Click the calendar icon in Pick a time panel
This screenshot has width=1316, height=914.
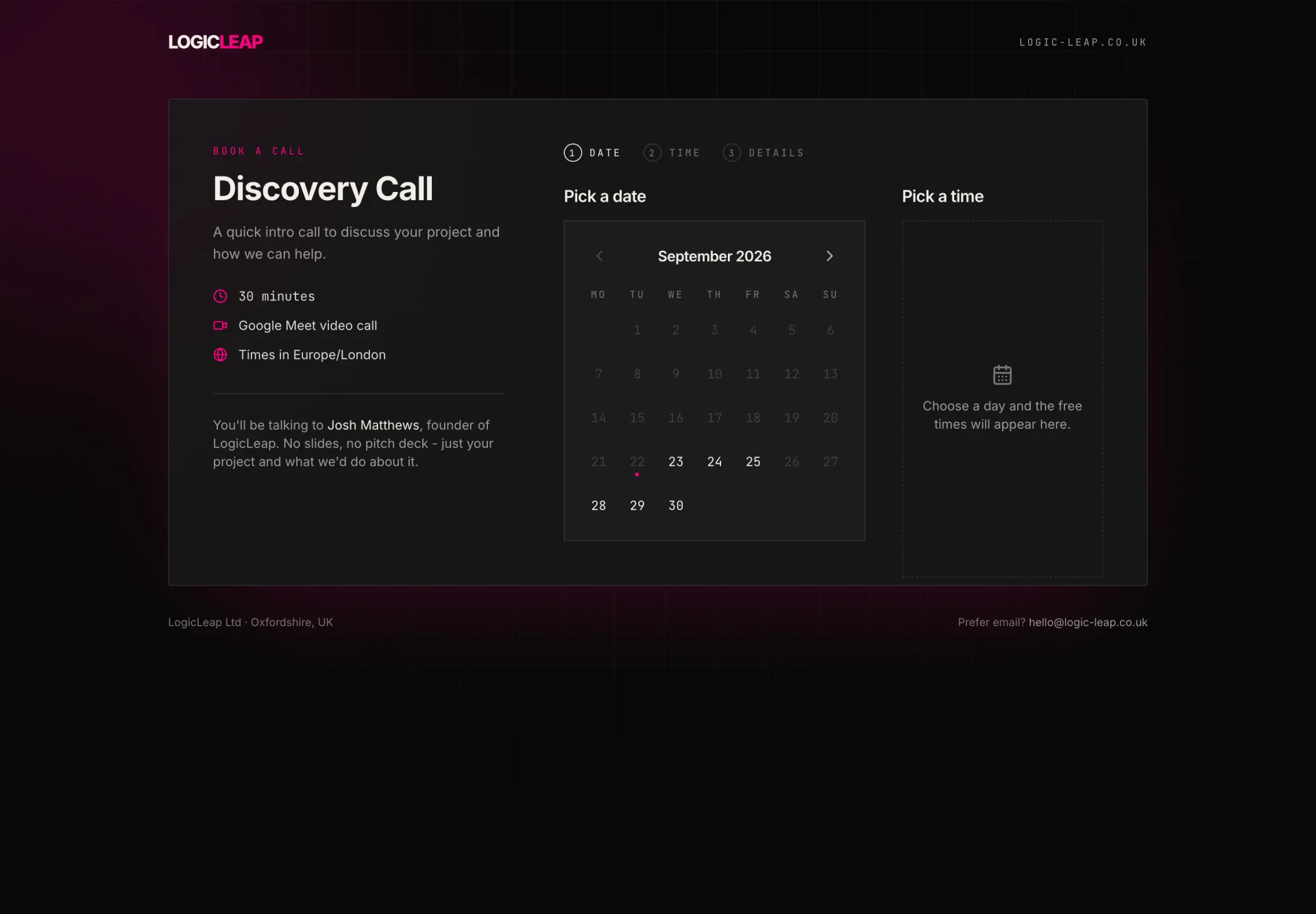point(1002,374)
